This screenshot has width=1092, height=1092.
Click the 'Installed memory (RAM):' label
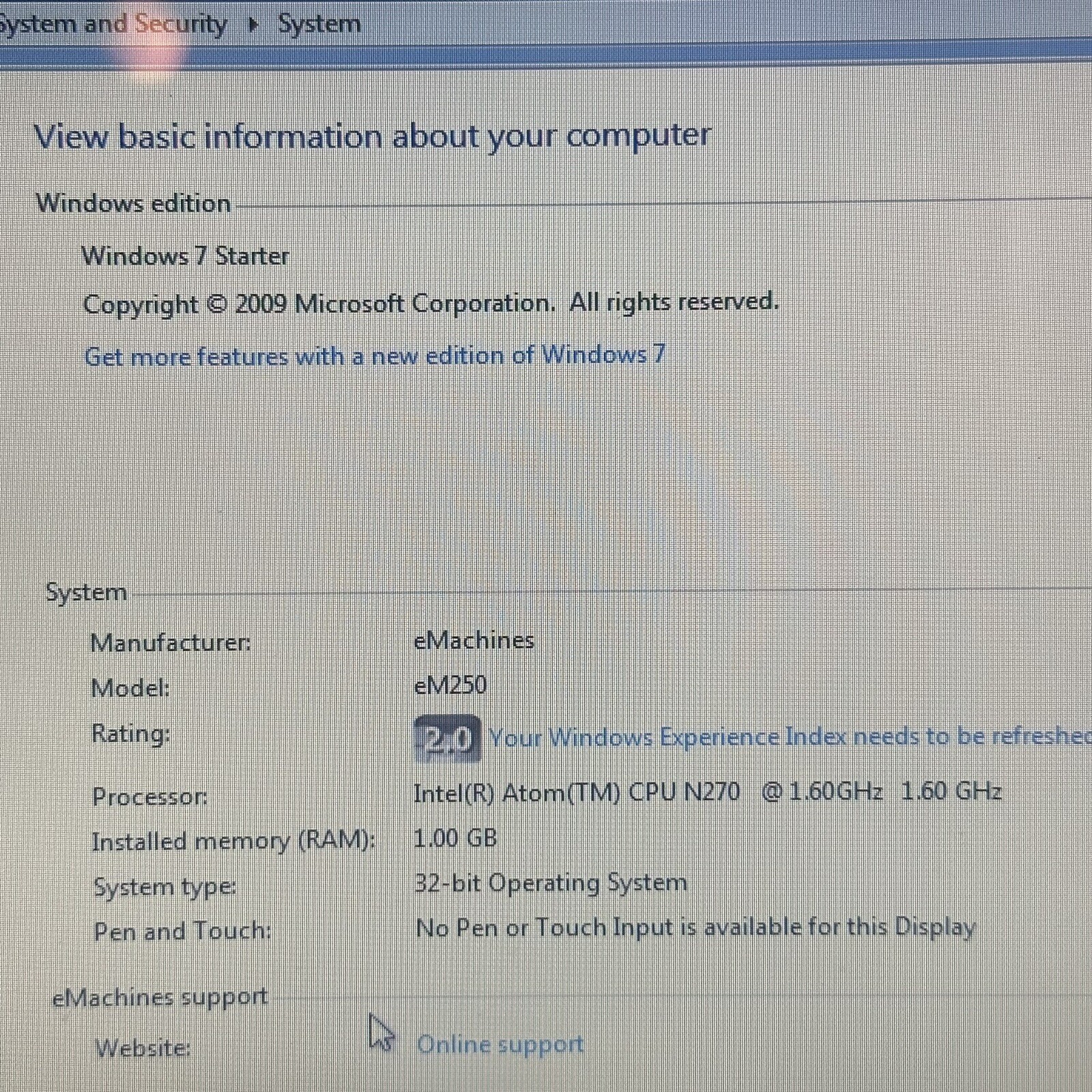[x=234, y=842]
